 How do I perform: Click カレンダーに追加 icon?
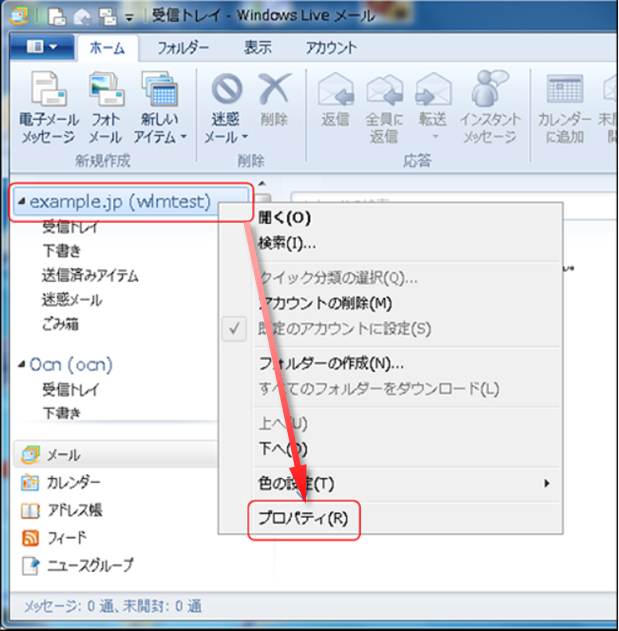tap(565, 89)
